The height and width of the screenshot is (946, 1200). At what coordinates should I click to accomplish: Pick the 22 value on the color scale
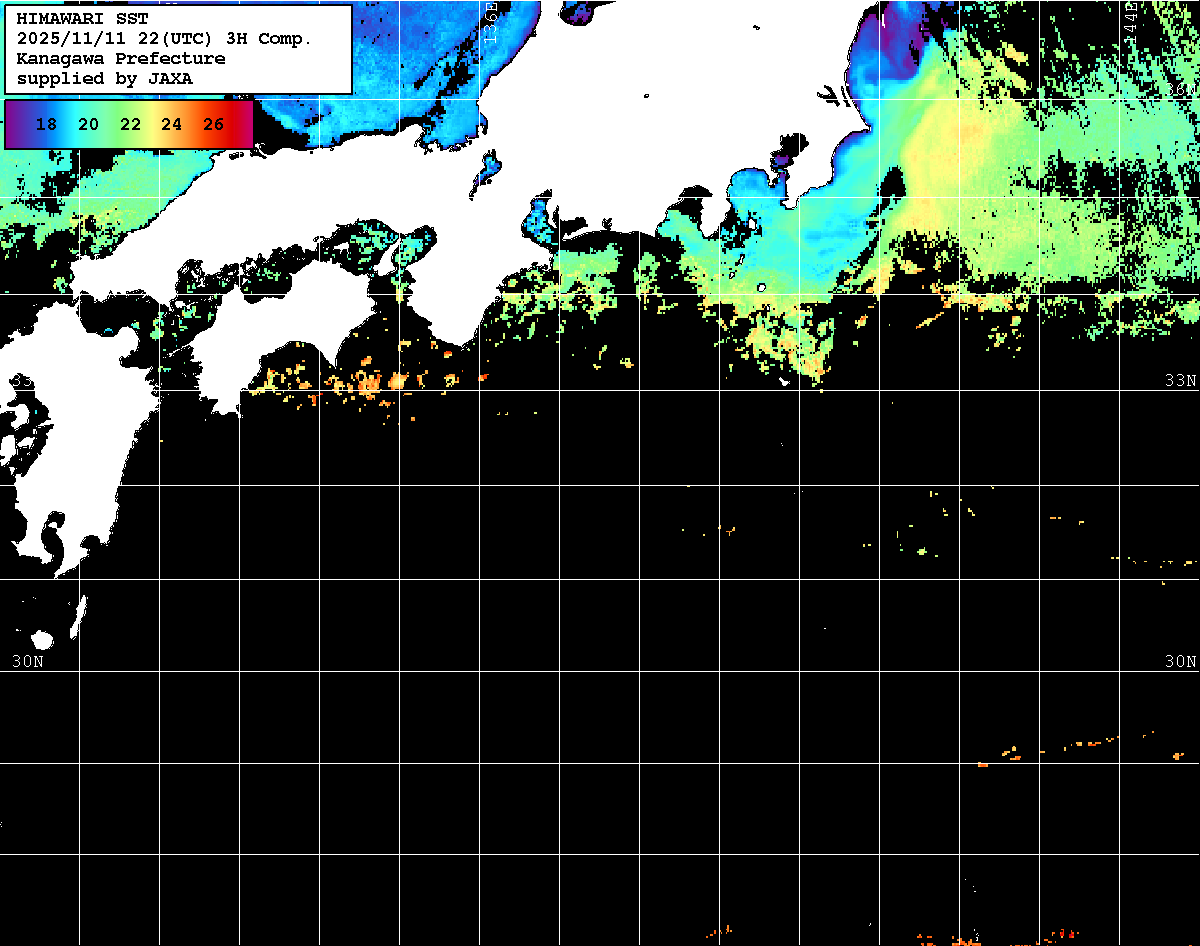130,125
